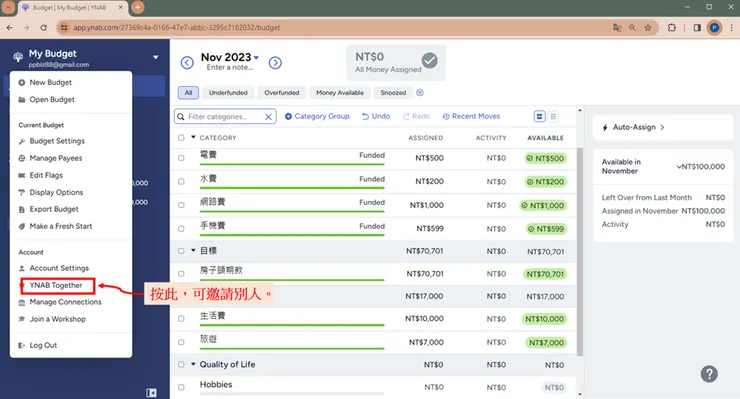
Task: Click the tab search arrow in Chrome
Action: tap(8, 7)
